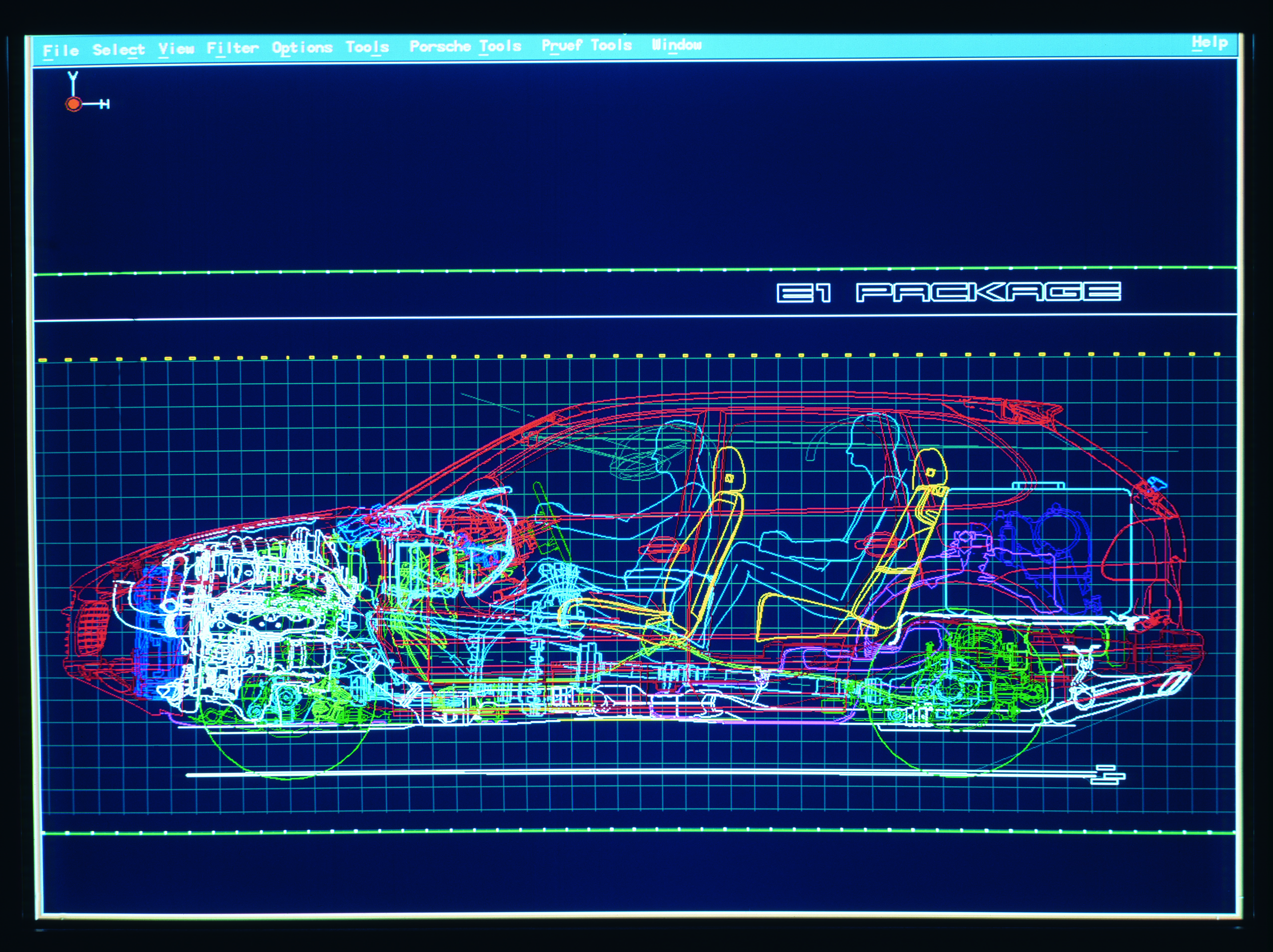Open the Porsche Tools menu
This screenshot has height=952, width=1273.
point(465,46)
